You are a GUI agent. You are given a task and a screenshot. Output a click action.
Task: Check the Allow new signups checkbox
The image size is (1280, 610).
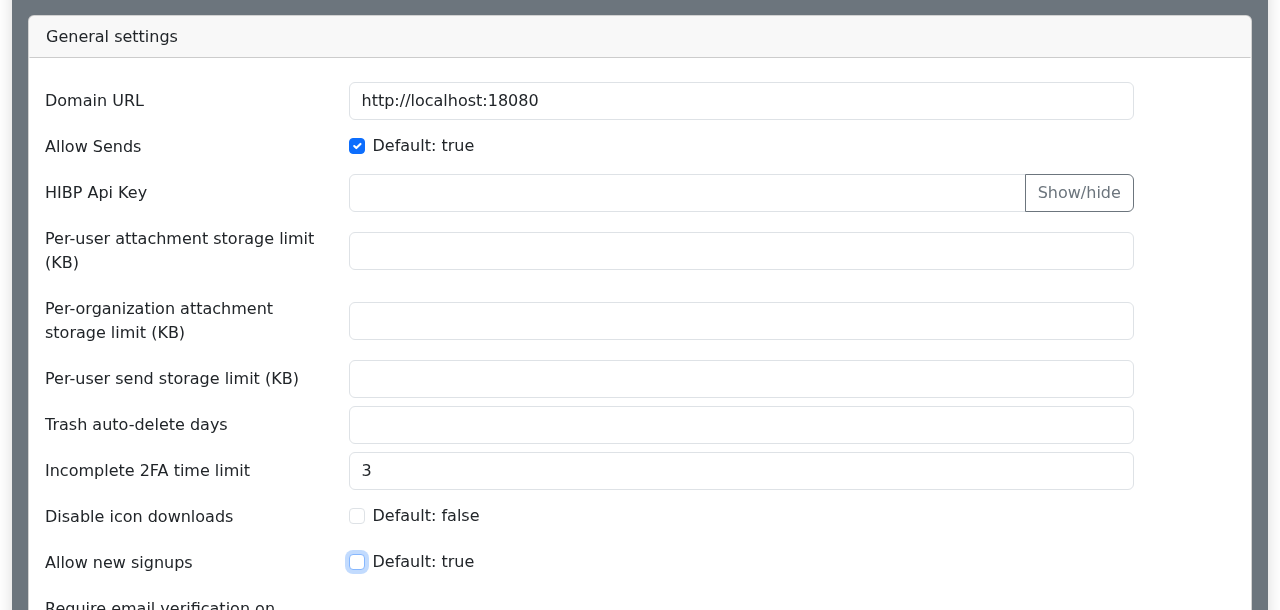[x=357, y=562]
